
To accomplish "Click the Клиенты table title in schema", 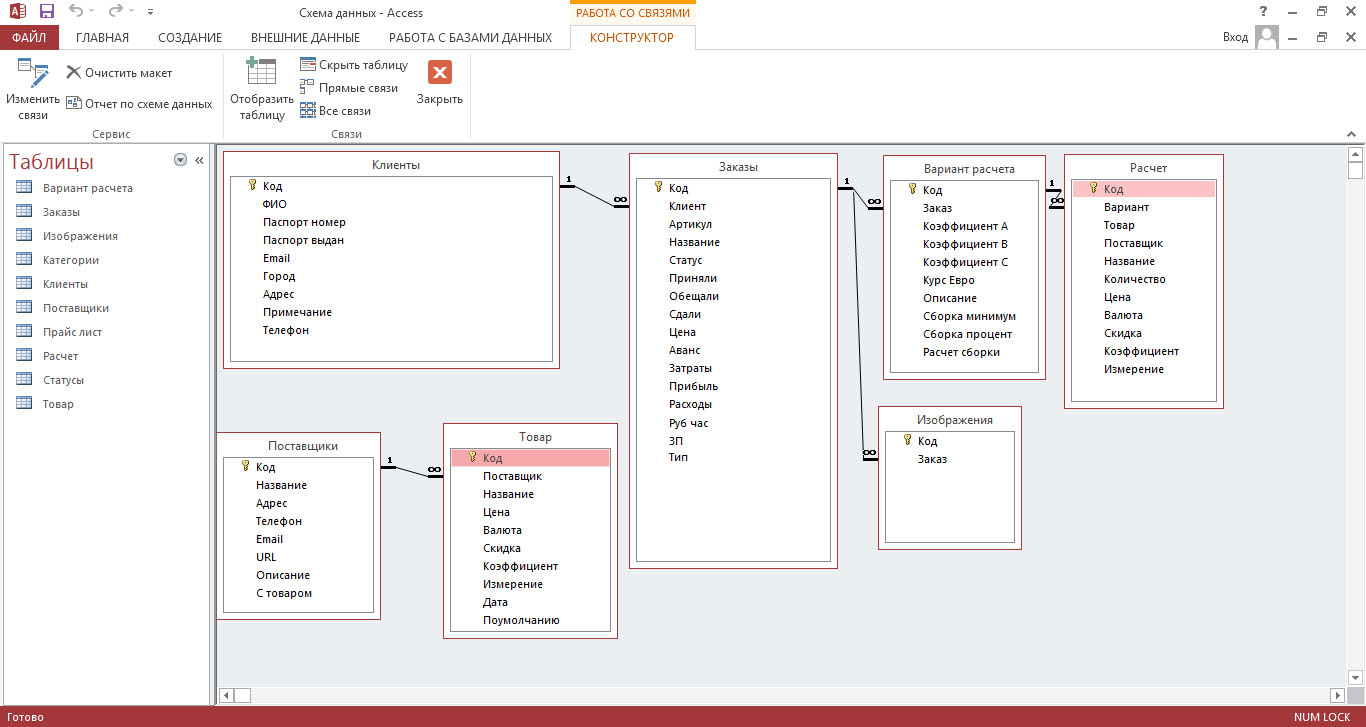I will (395, 165).
